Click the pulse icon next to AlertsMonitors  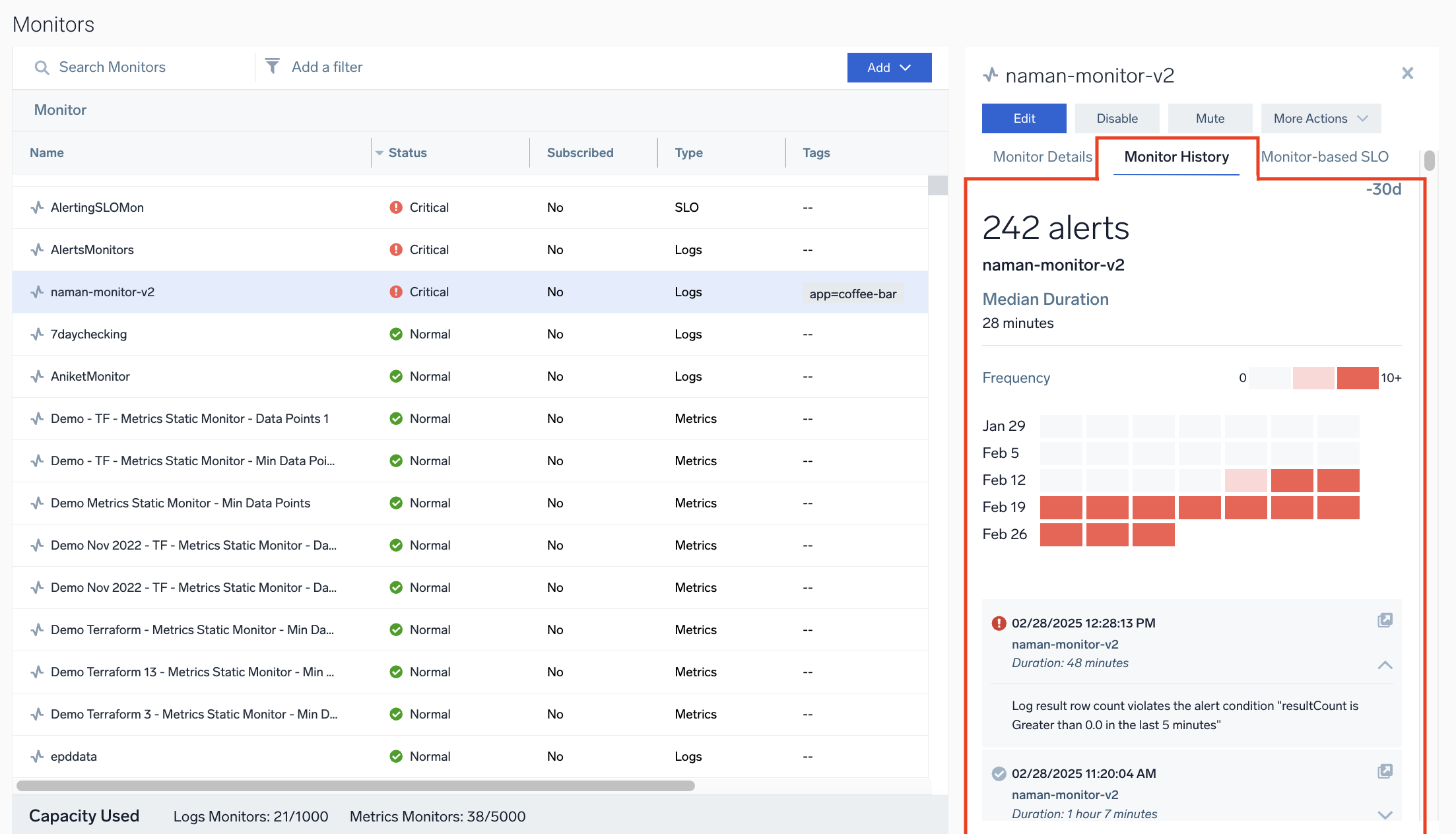point(37,249)
